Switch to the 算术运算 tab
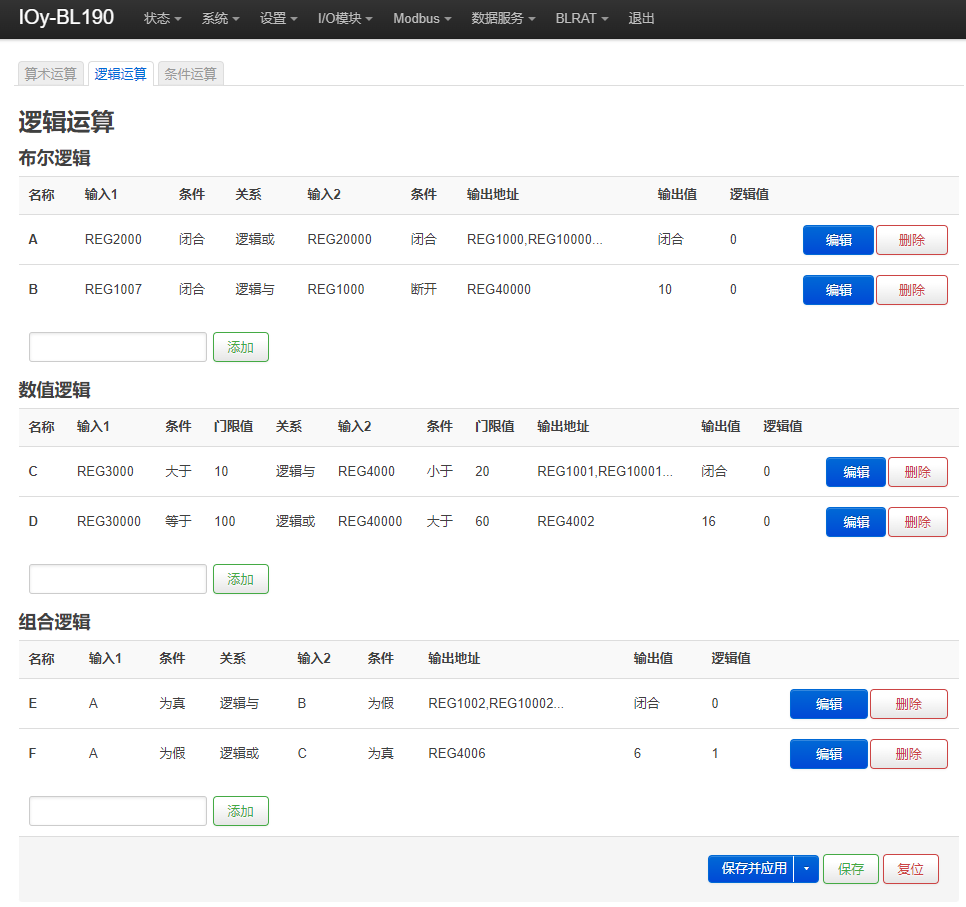The image size is (966, 907). (x=51, y=74)
